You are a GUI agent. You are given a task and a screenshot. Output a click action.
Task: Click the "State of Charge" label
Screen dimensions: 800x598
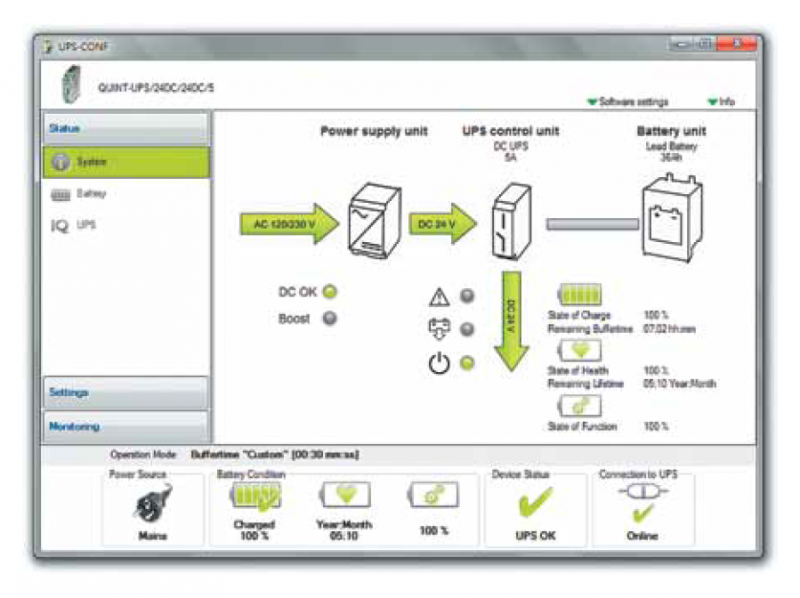[579, 315]
